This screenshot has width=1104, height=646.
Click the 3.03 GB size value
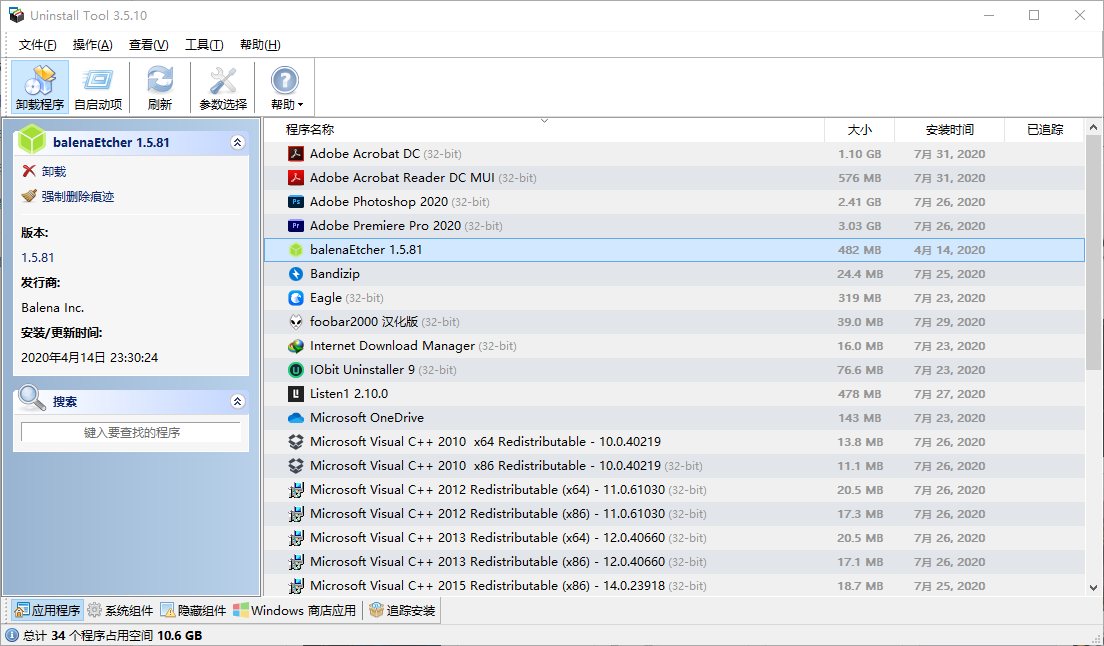(859, 226)
